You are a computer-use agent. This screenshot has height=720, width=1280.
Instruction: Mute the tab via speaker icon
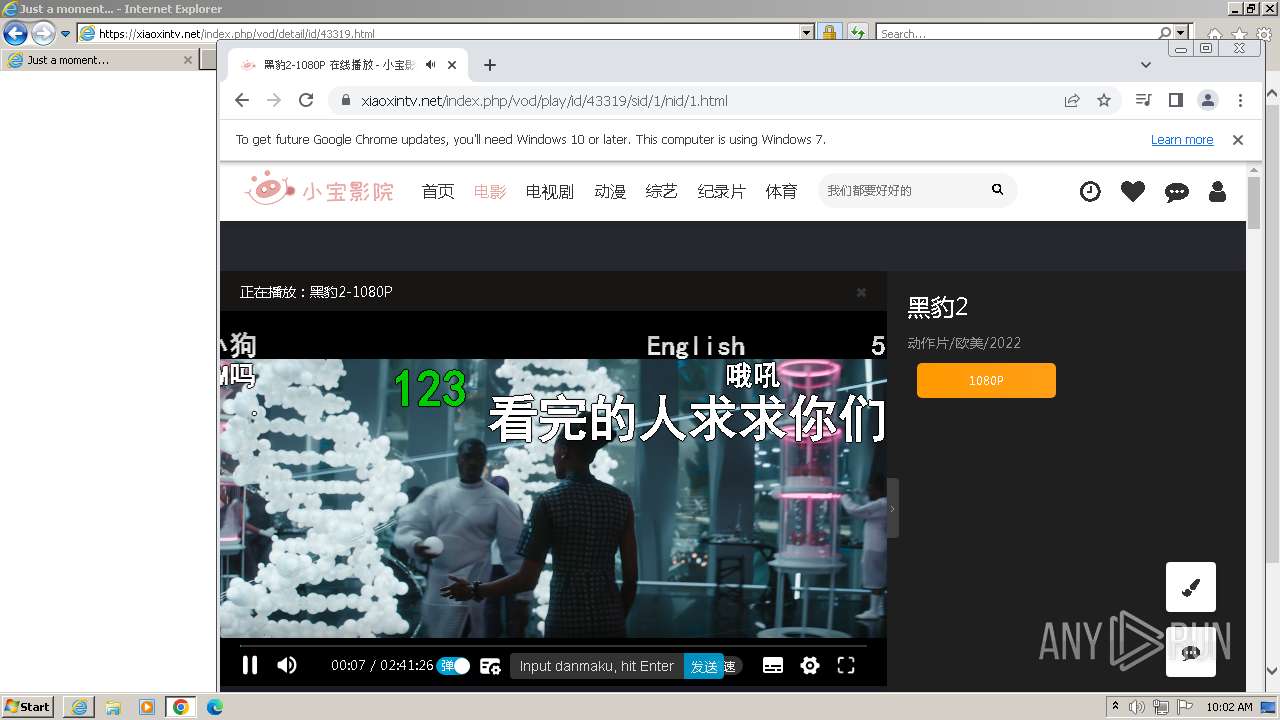pyautogui.click(x=430, y=65)
